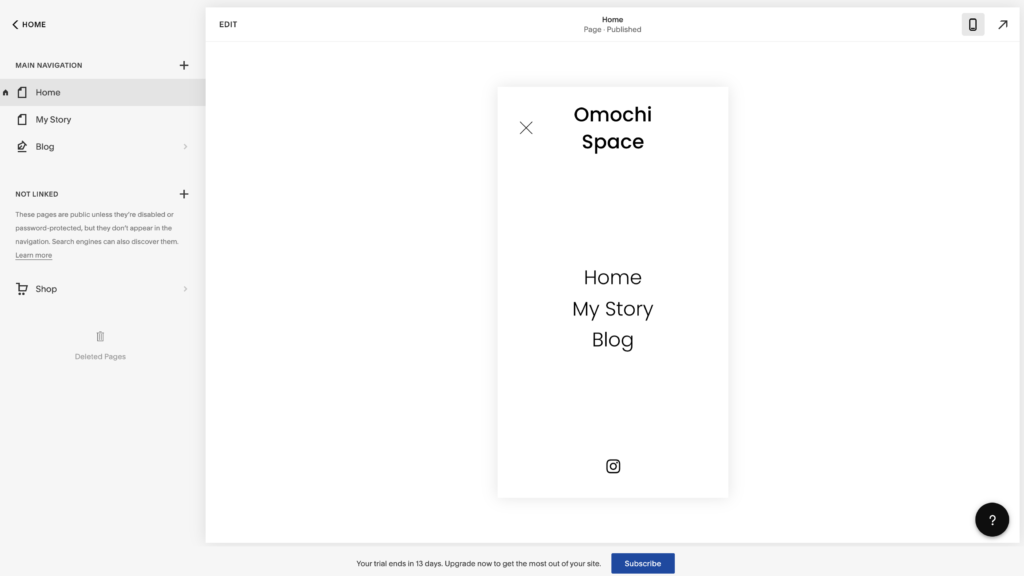Open the Learn more link
1024x576 pixels.
click(x=33, y=255)
